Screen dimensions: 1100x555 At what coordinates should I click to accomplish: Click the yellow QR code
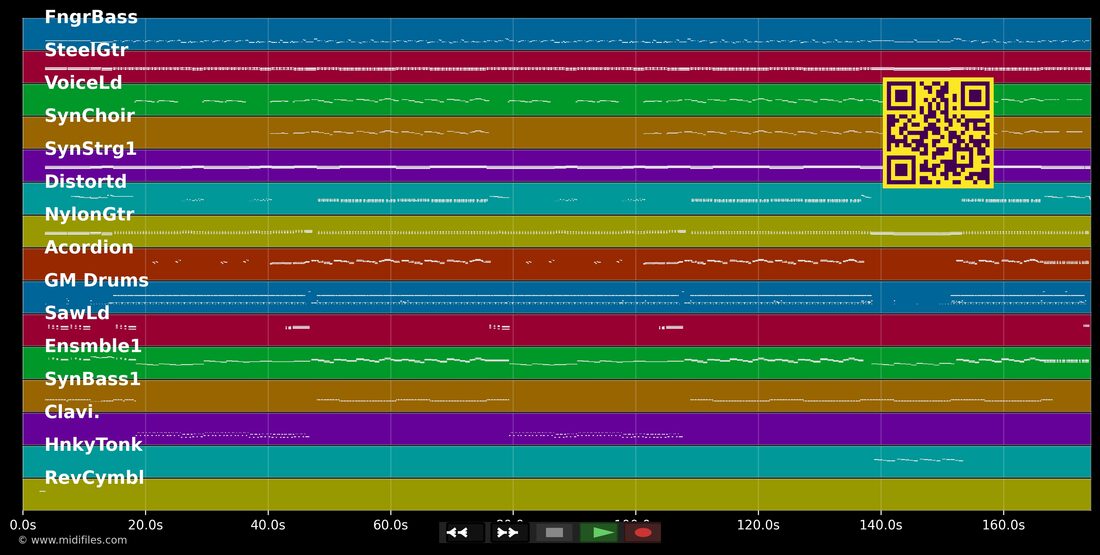[x=938, y=133]
